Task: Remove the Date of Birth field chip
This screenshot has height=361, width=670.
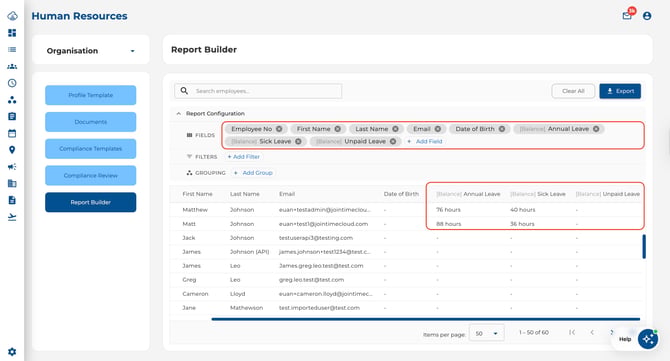Action: coord(502,129)
